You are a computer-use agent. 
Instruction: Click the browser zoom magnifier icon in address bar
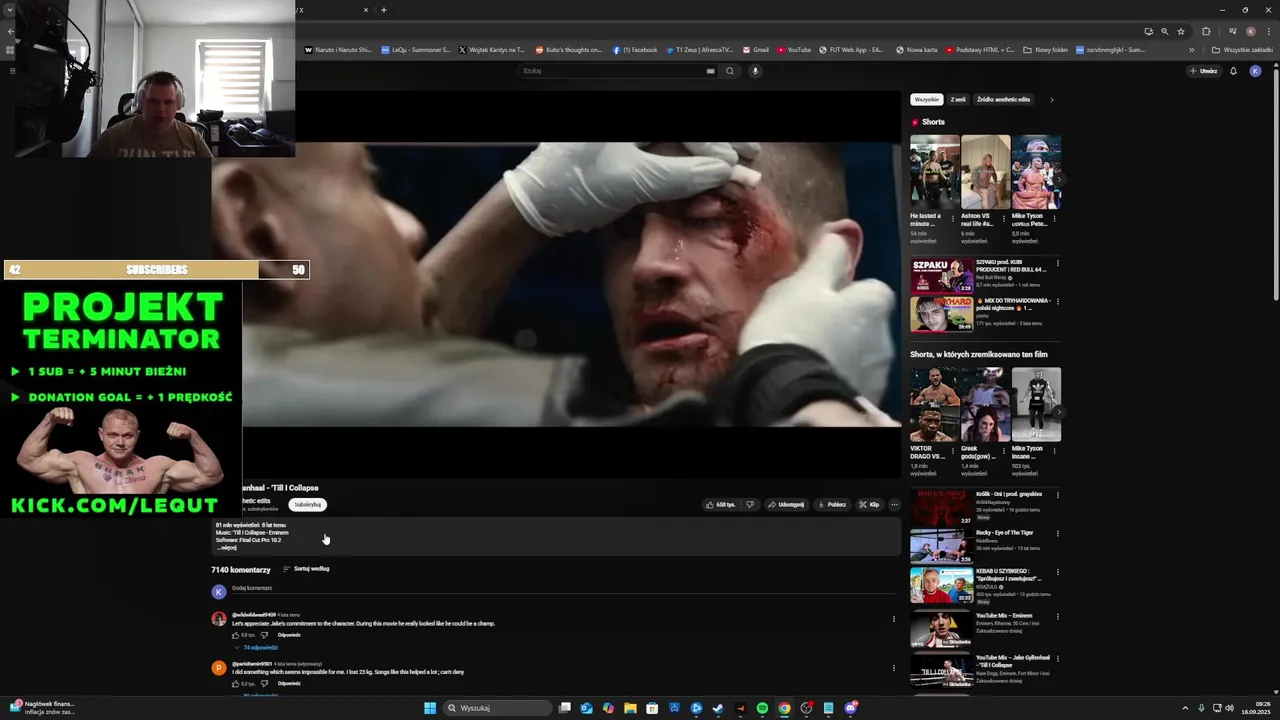(1164, 31)
